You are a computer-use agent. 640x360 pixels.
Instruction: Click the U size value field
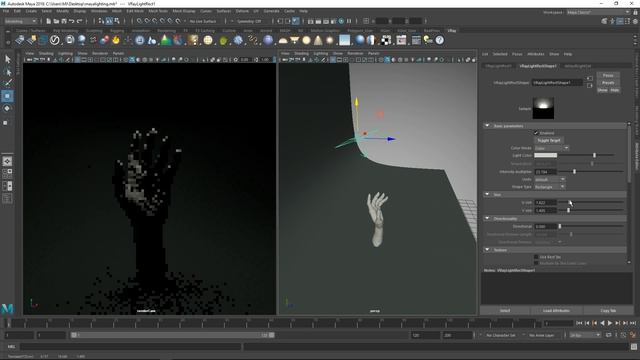(x=546, y=202)
